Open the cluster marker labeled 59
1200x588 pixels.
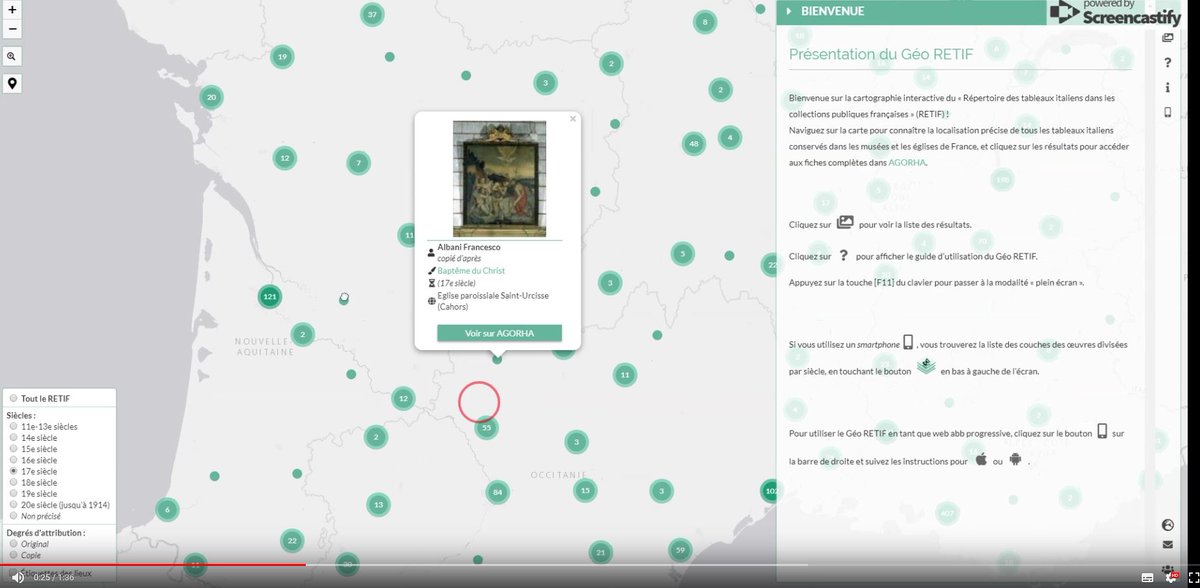pos(680,550)
